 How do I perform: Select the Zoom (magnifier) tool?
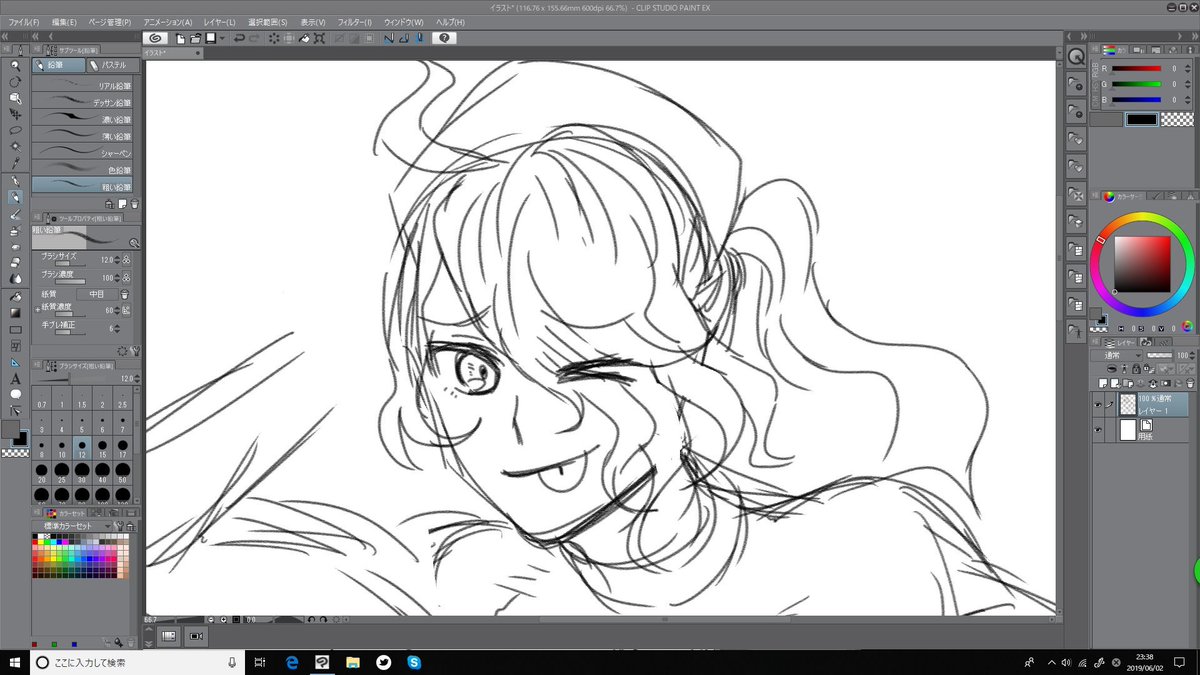pos(15,66)
